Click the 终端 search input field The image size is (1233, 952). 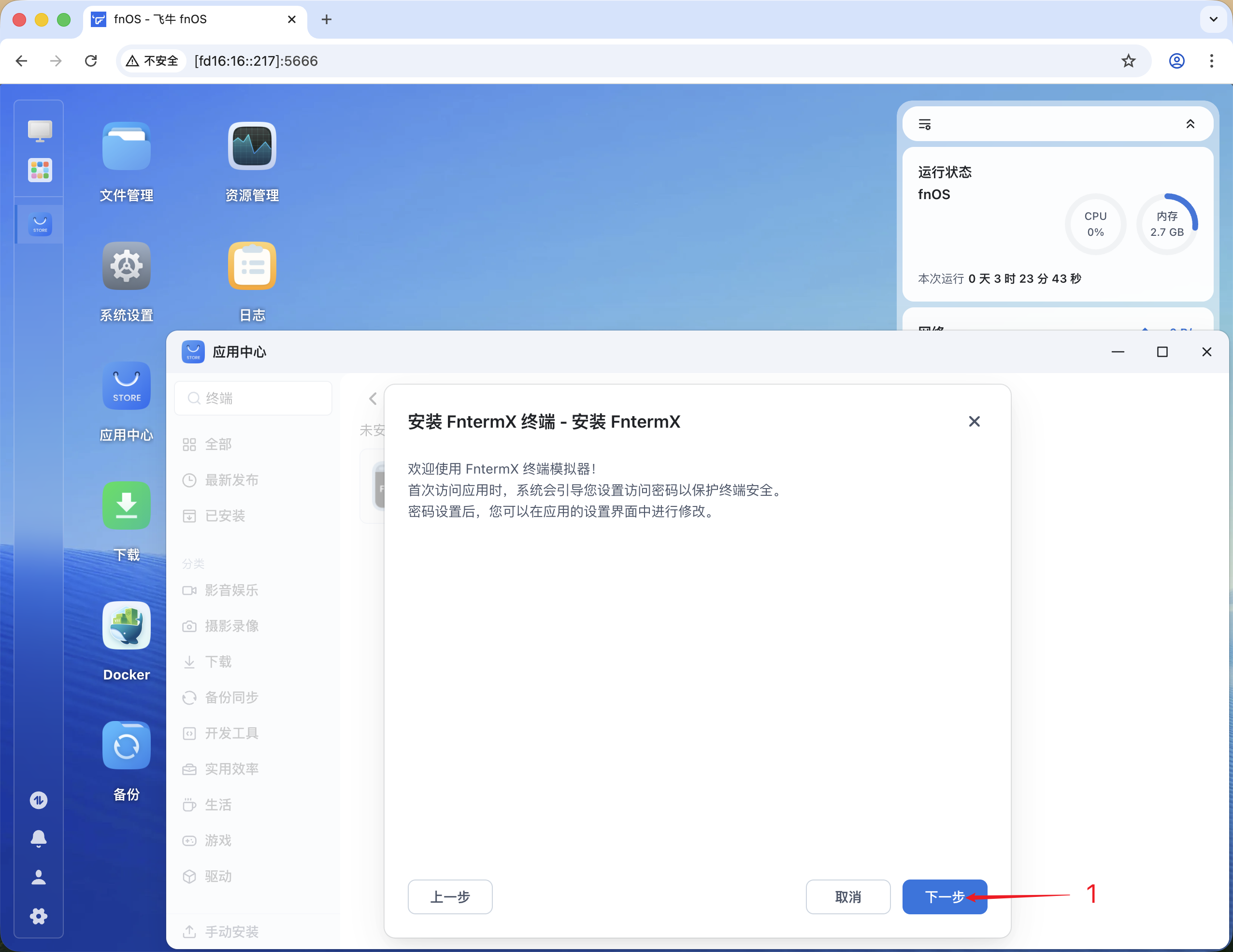click(x=253, y=398)
